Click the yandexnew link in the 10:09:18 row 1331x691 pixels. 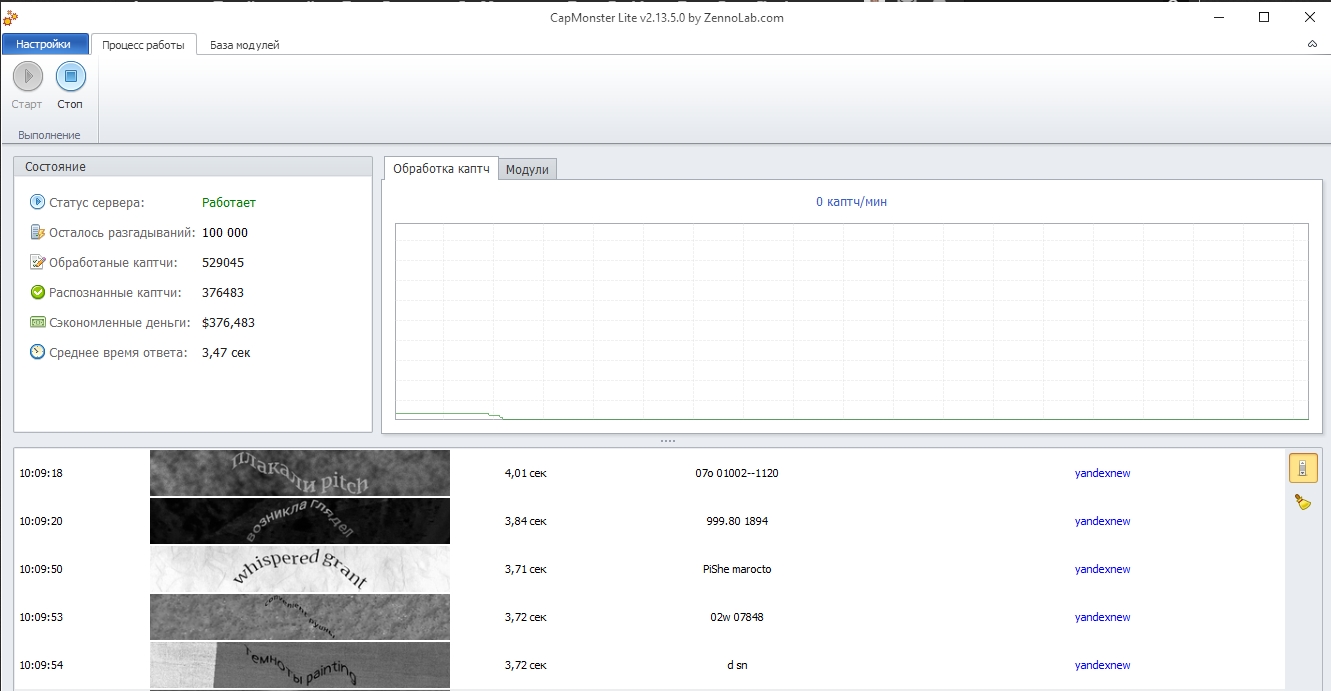(1102, 473)
